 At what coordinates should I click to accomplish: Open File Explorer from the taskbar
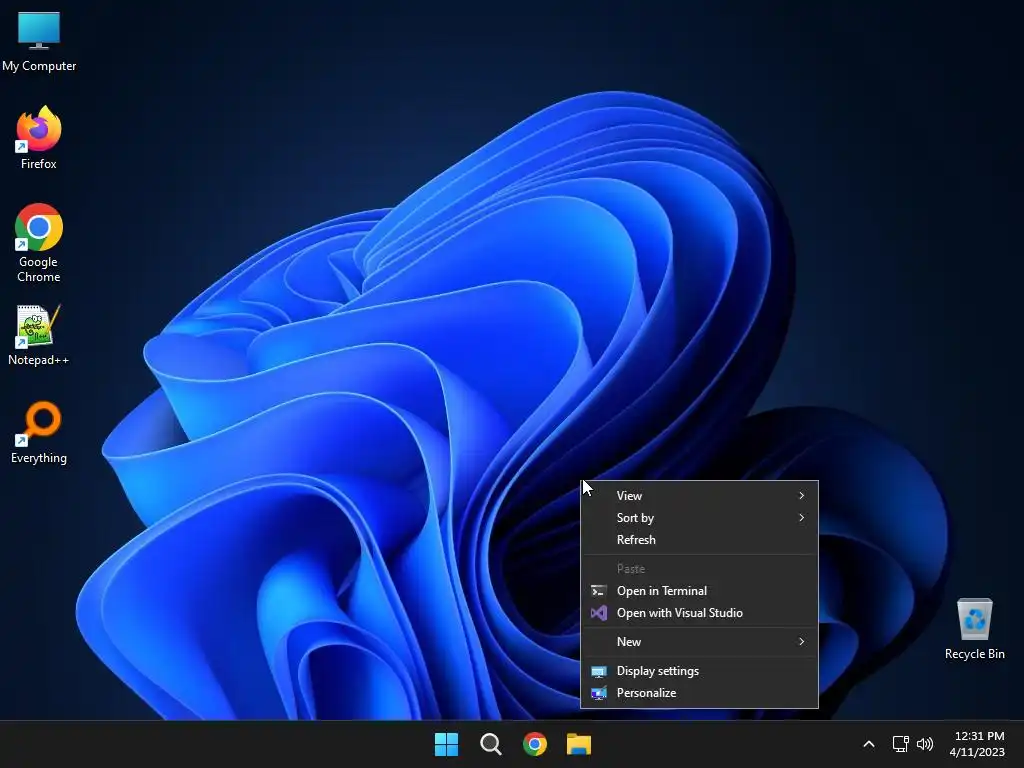pyautogui.click(x=579, y=744)
